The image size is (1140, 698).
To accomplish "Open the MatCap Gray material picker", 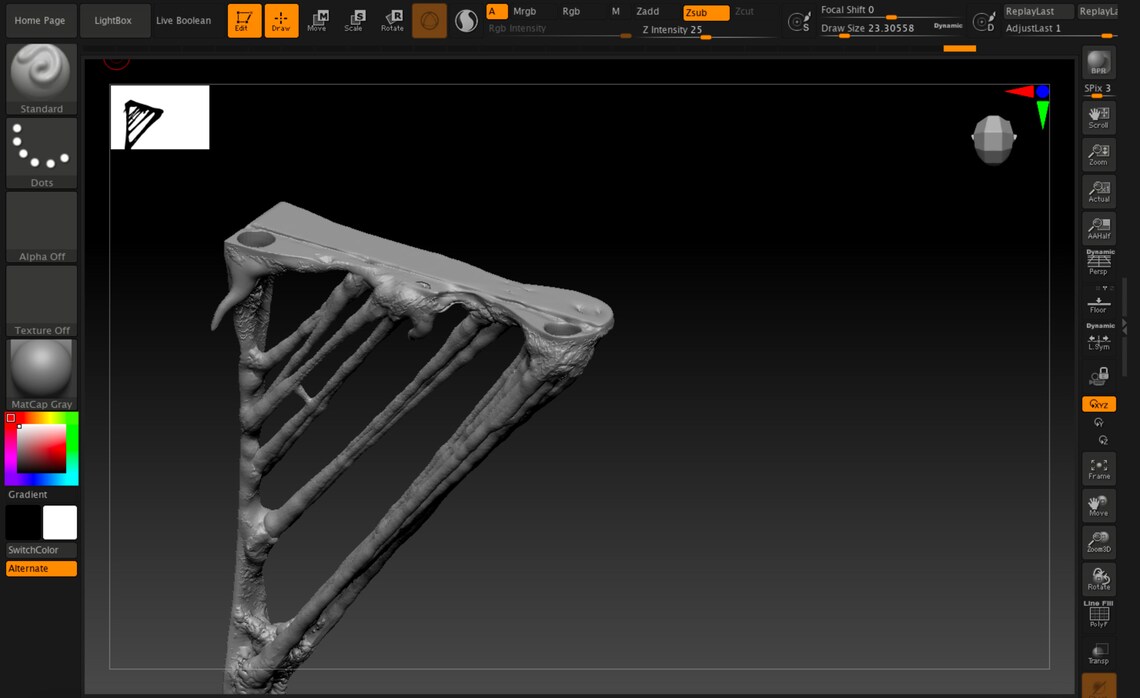I will point(41,374).
